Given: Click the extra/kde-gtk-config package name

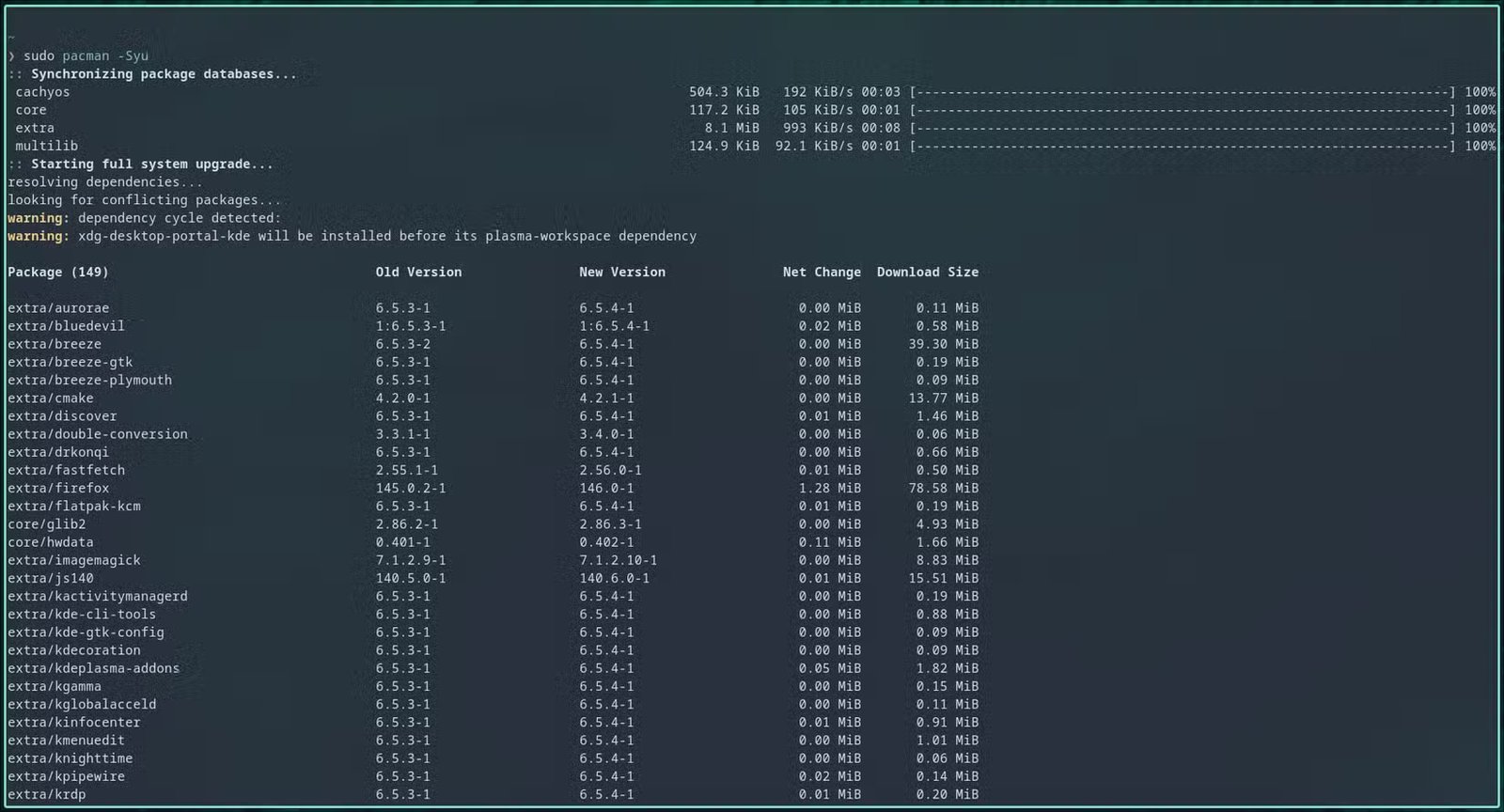Looking at the screenshot, I should pyautogui.click(x=86, y=632).
